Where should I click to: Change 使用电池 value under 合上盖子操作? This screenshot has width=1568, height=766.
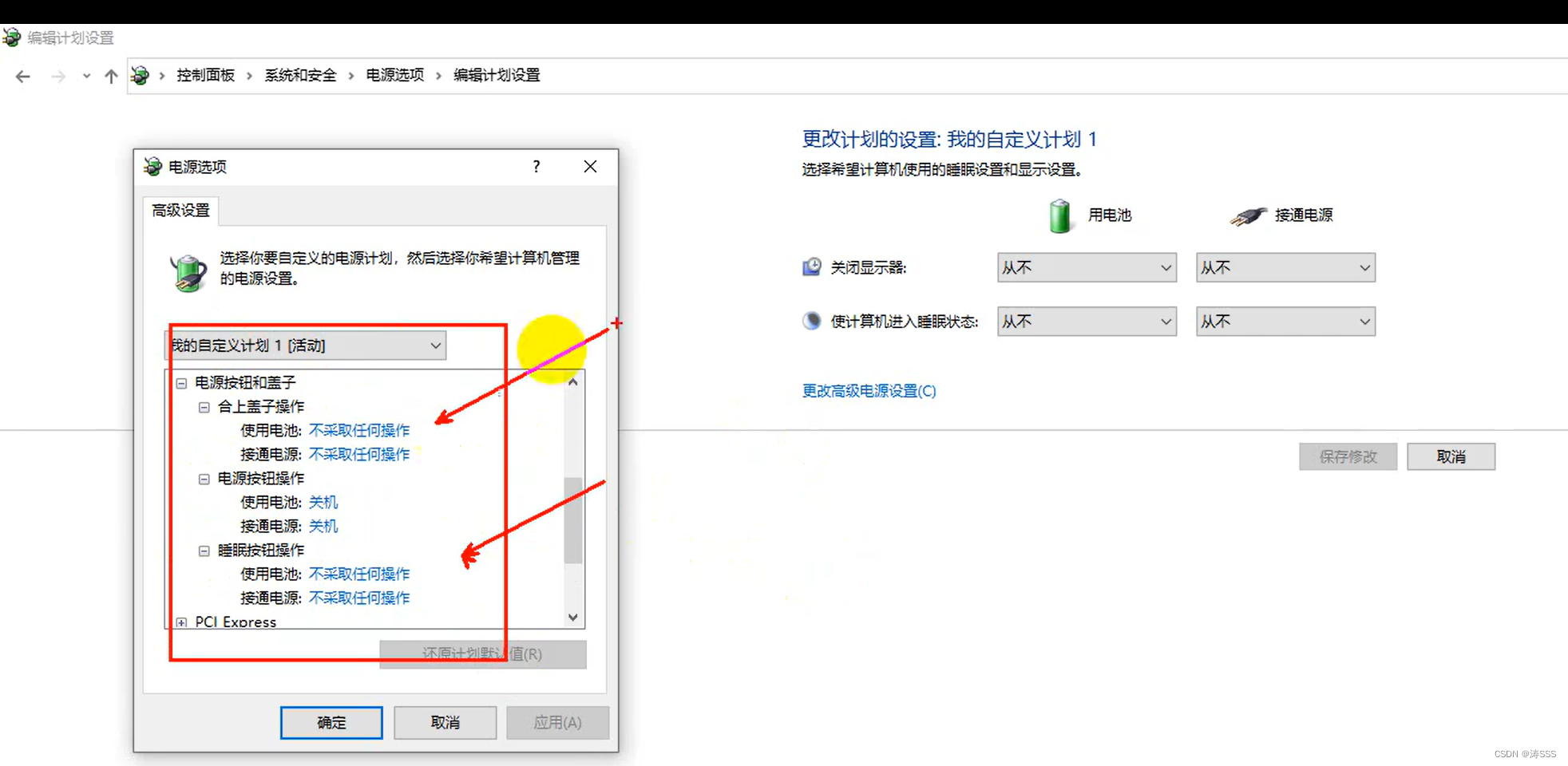359,431
